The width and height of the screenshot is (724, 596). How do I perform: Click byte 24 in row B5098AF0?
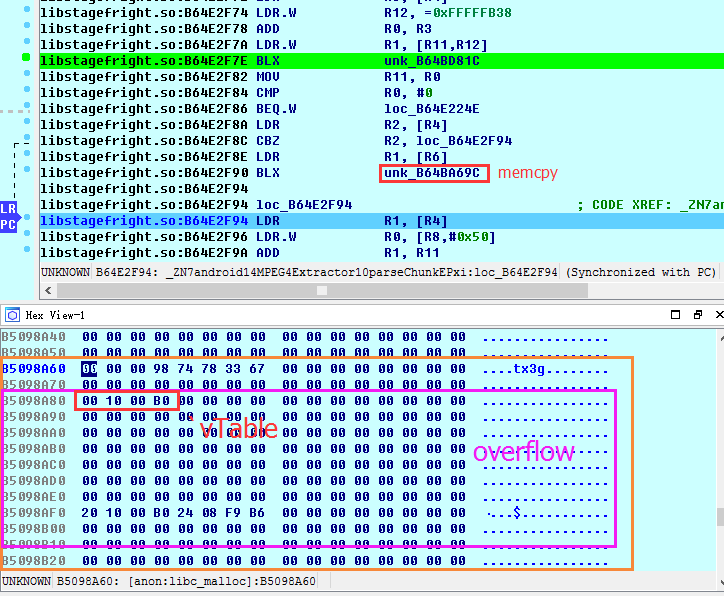click(x=185, y=513)
